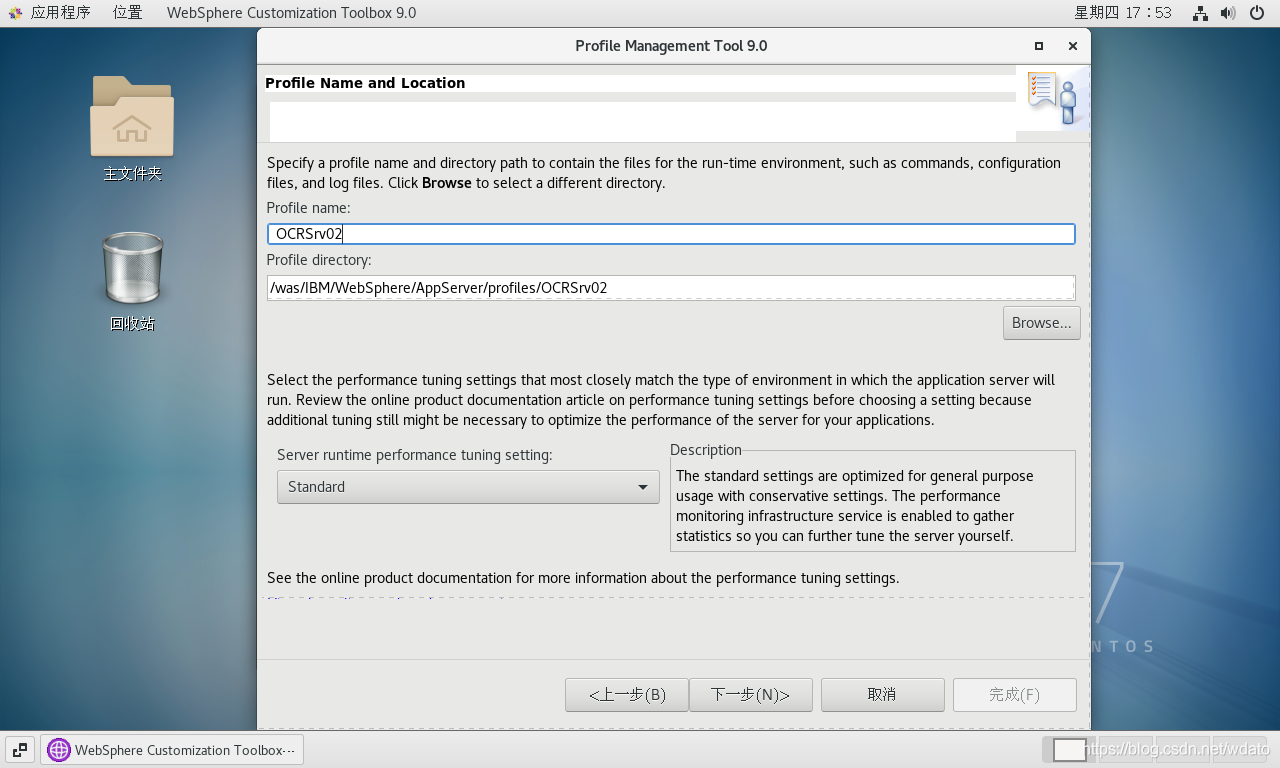Click the wizard profile checklist icon

[x=1052, y=98]
